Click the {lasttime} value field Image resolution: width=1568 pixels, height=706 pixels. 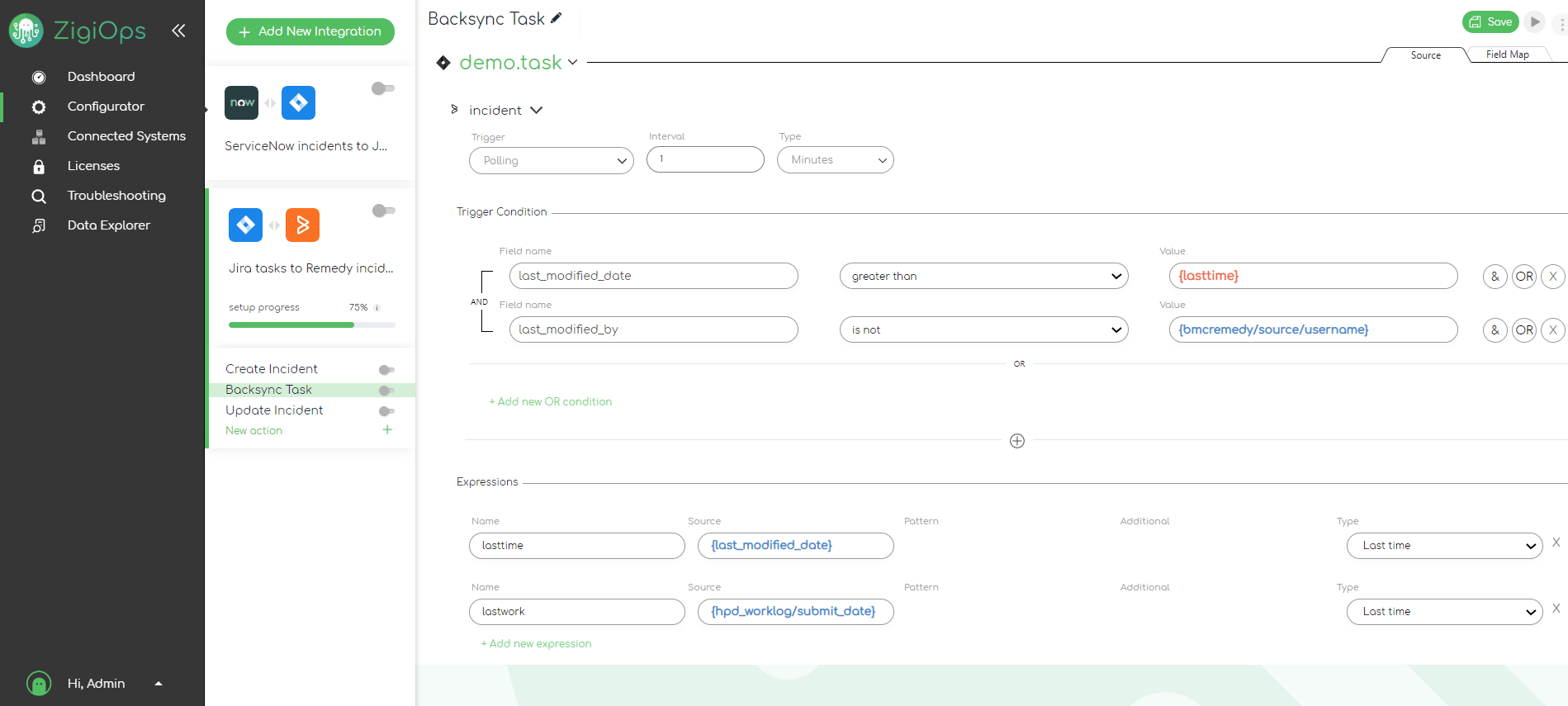(1314, 276)
